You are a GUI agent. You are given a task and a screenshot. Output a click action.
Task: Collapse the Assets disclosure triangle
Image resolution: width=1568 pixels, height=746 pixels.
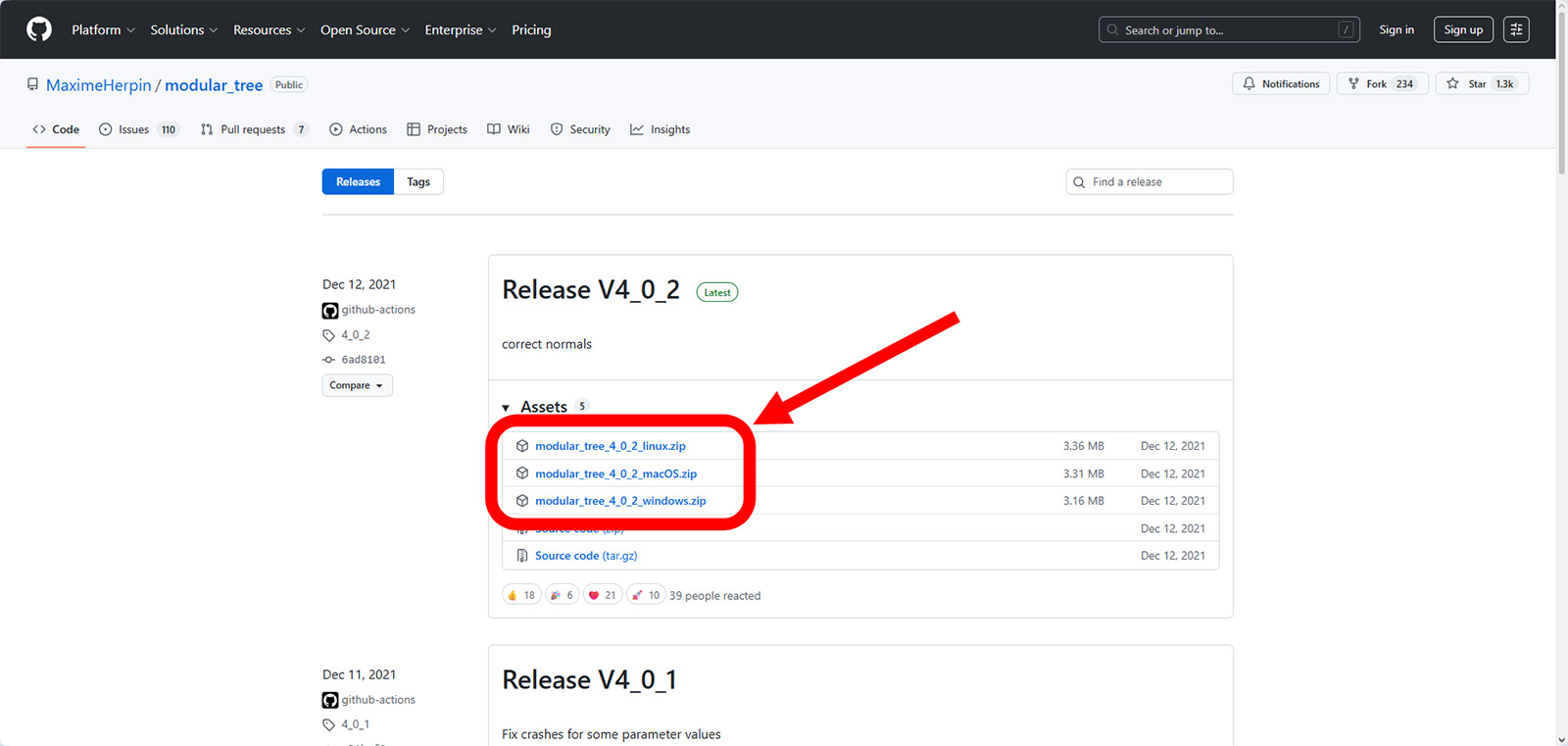pos(506,408)
